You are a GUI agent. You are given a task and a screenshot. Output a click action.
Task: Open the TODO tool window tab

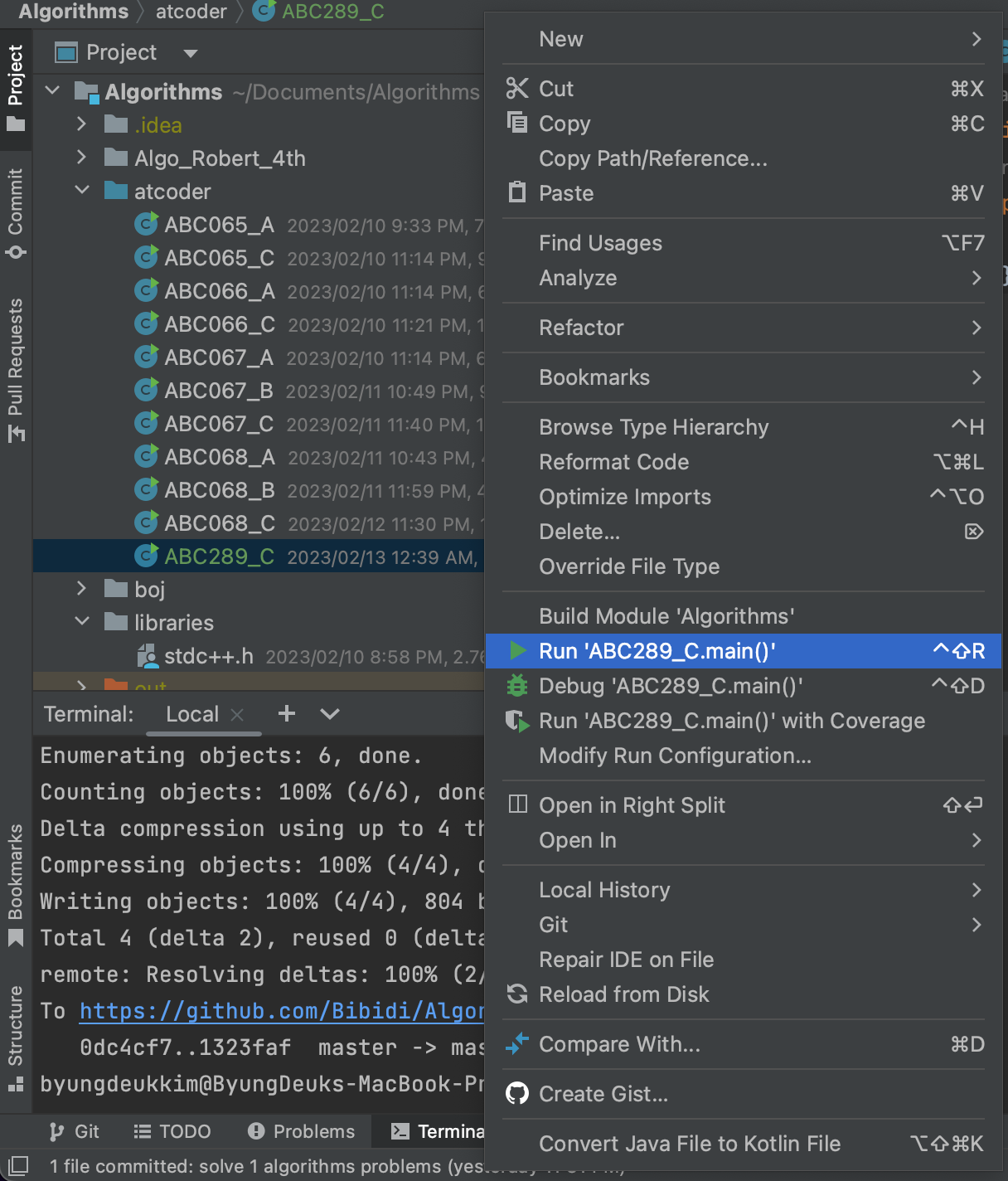(x=172, y=1131)
